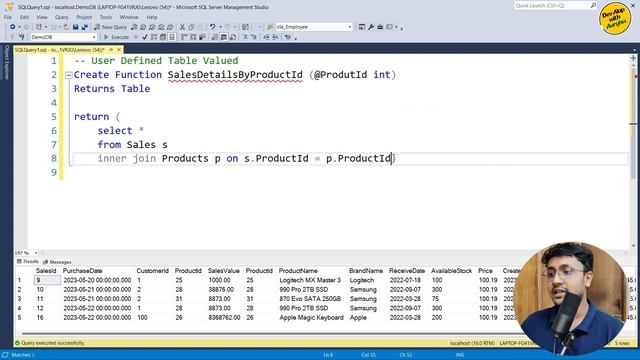This screenshot has width=640, height=360.
Task: Click the Toolbox icon in toolbar
Action: tap(380, 27)
